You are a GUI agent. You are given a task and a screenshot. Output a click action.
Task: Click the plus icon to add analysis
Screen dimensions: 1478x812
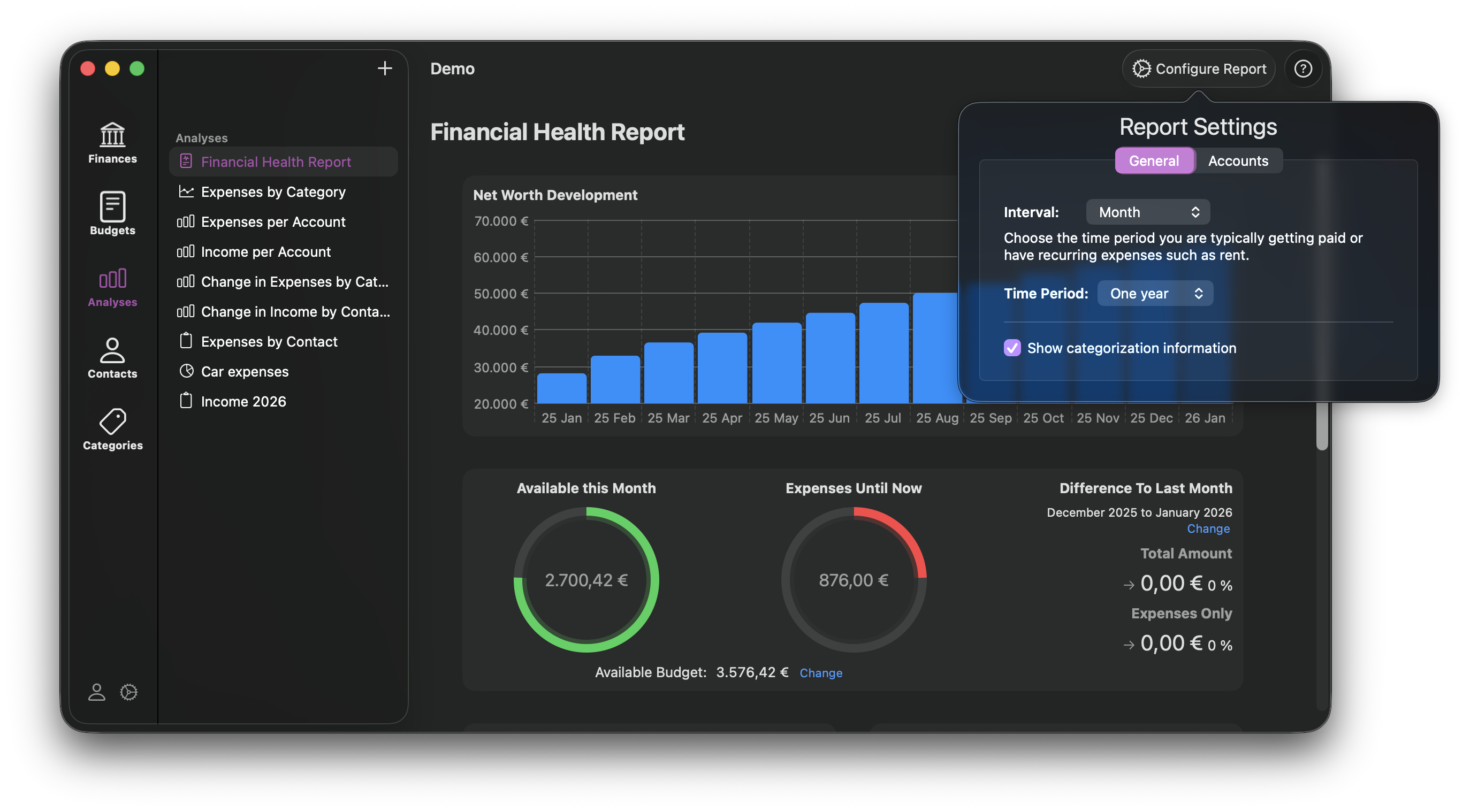pos(384,69)
